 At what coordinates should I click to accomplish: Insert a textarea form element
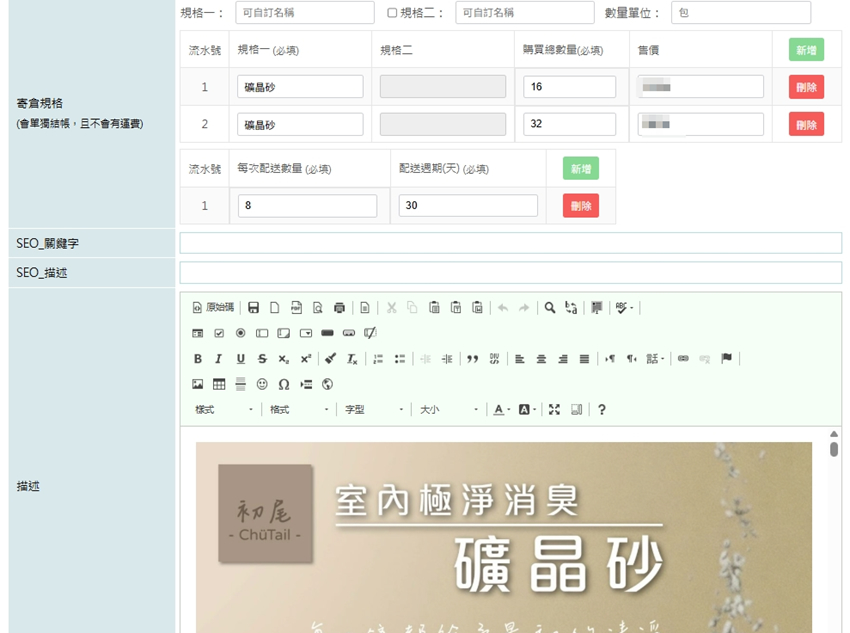(x=284, y=333)
